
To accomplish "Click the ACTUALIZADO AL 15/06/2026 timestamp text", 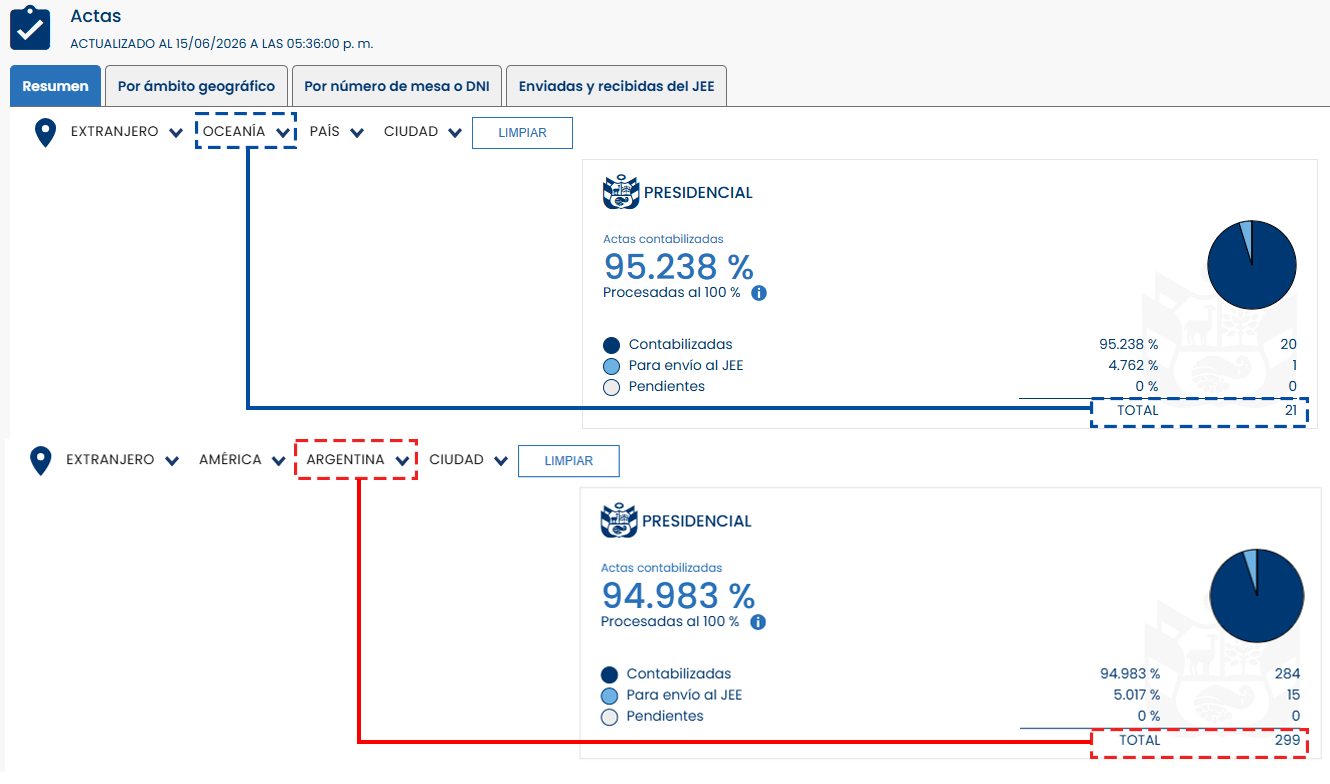I will (222, 44).
